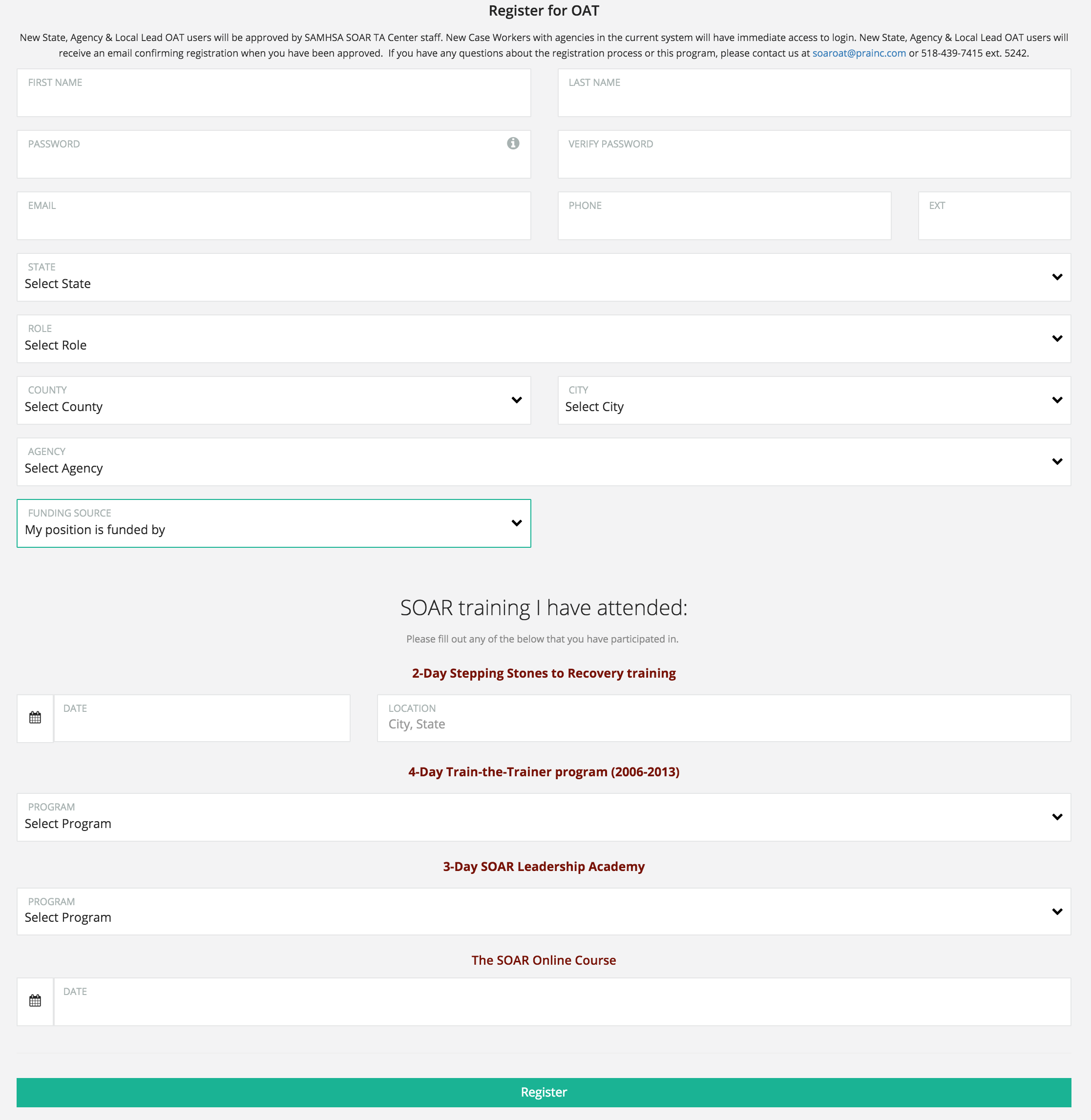
Task: Open the Select County dropdown
Action: click(x=273, y=400)
